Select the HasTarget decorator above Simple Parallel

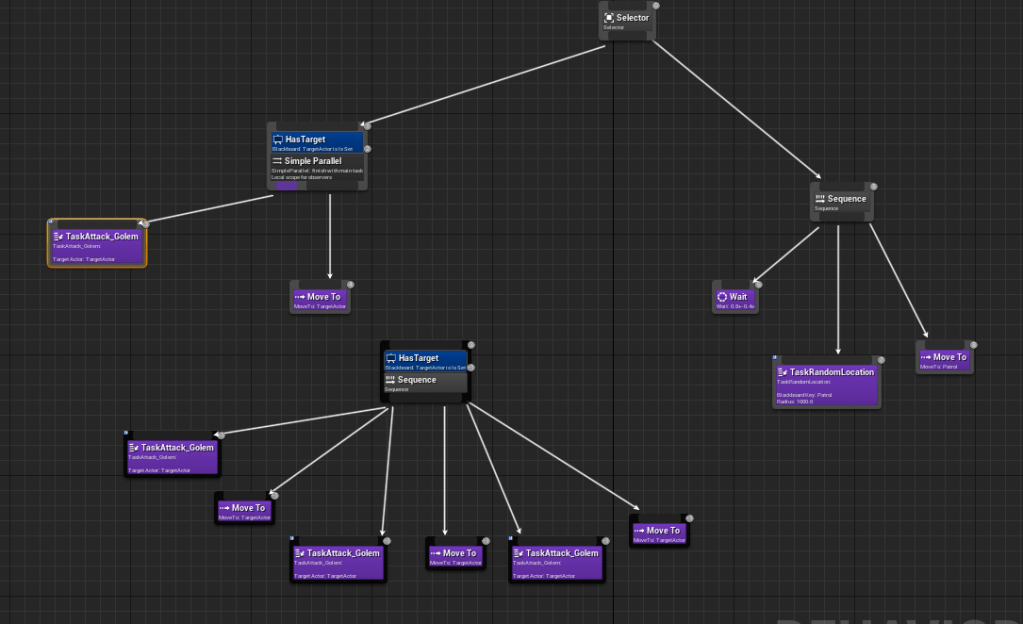click(x=318, y=142)
